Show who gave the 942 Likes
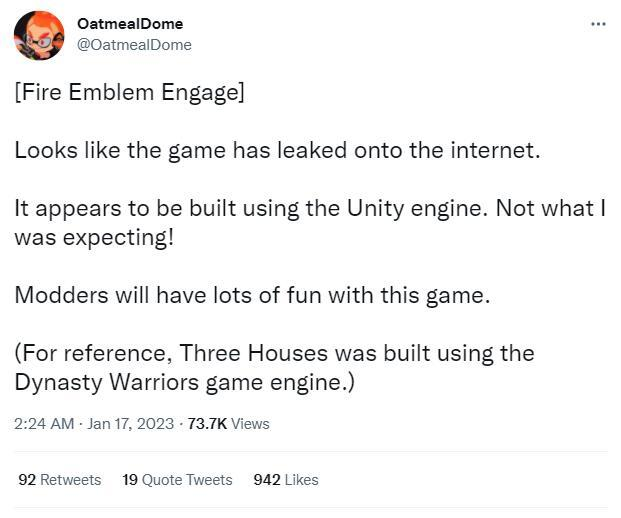Image resolution: width=621 pixels, height=518 pixels. 286,480
